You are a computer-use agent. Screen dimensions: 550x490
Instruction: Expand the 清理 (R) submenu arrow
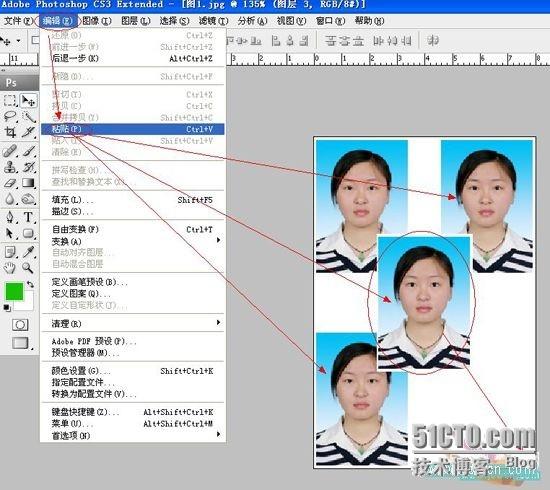coord(219,322)
